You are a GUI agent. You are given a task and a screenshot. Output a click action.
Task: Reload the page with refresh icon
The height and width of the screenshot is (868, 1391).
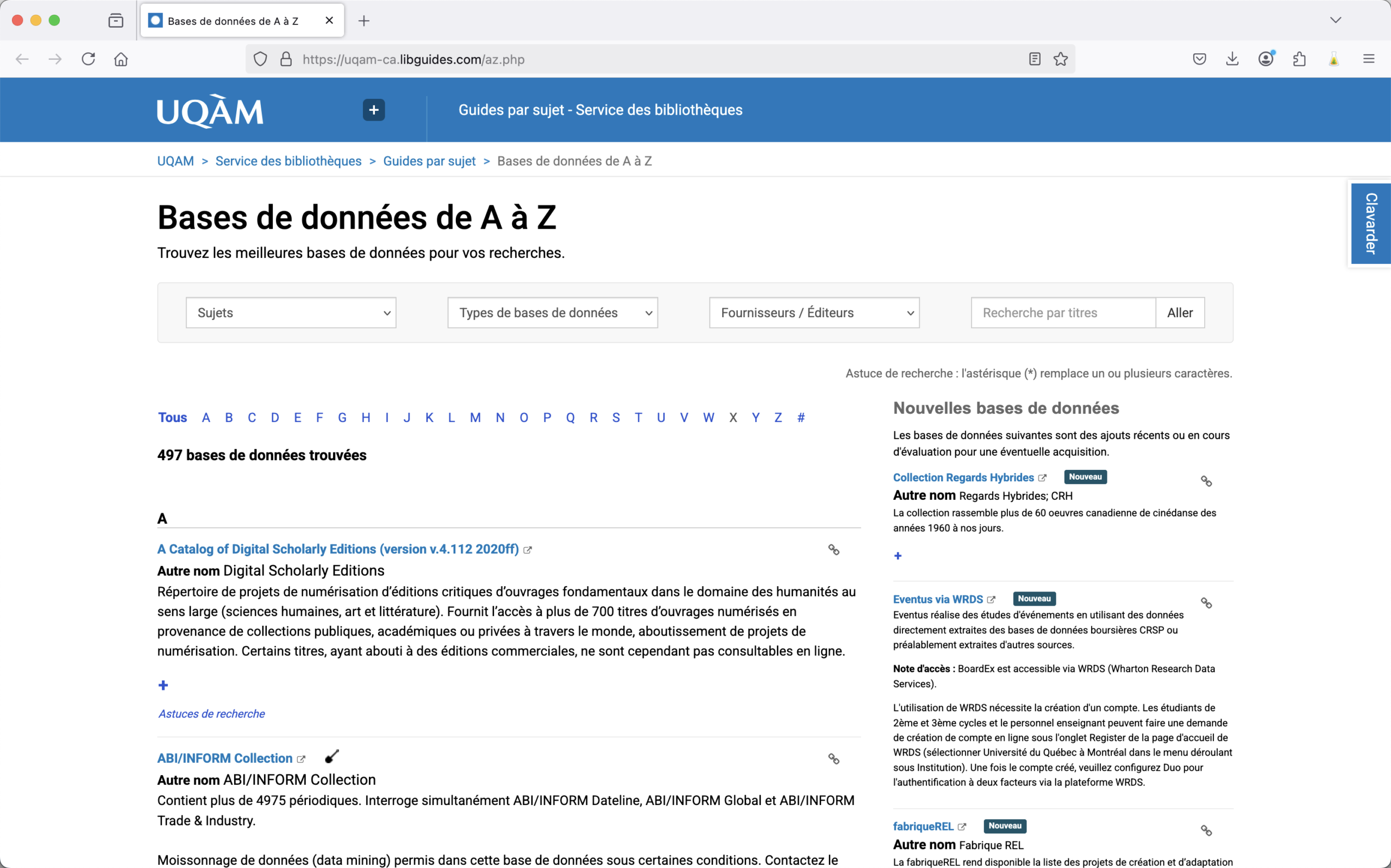pos(89,59)
